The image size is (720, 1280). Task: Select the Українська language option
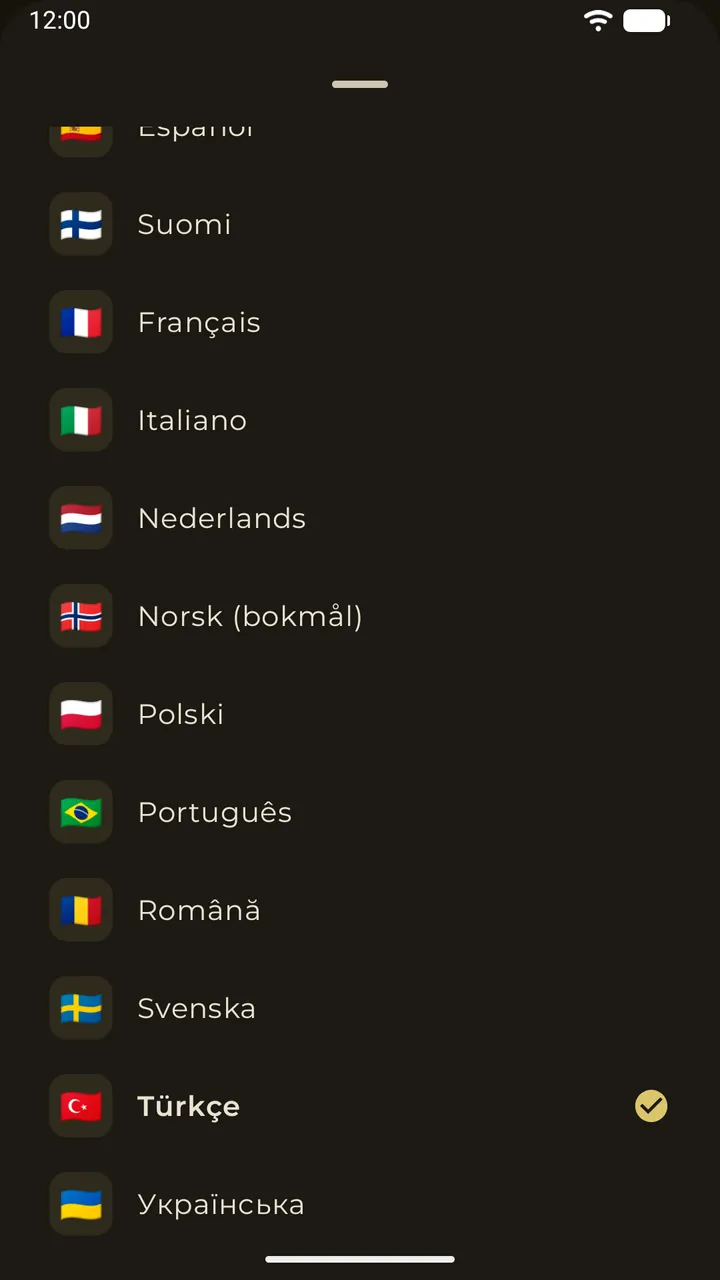pyautogui.click(x=360, y=1204)
